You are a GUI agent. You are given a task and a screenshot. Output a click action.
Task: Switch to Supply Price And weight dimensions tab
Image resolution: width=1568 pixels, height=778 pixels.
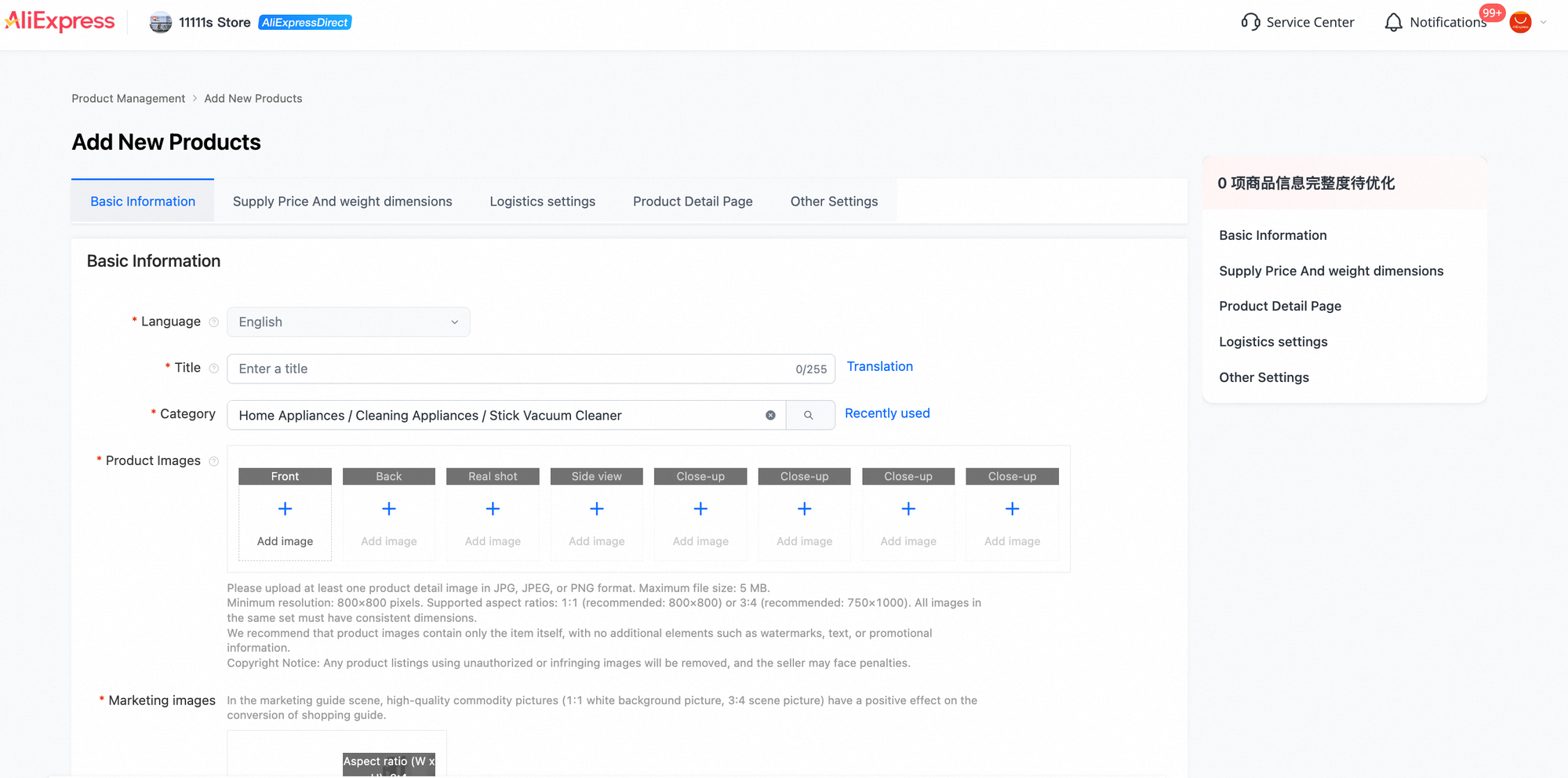pyautogui.click(x=343, y=202)
